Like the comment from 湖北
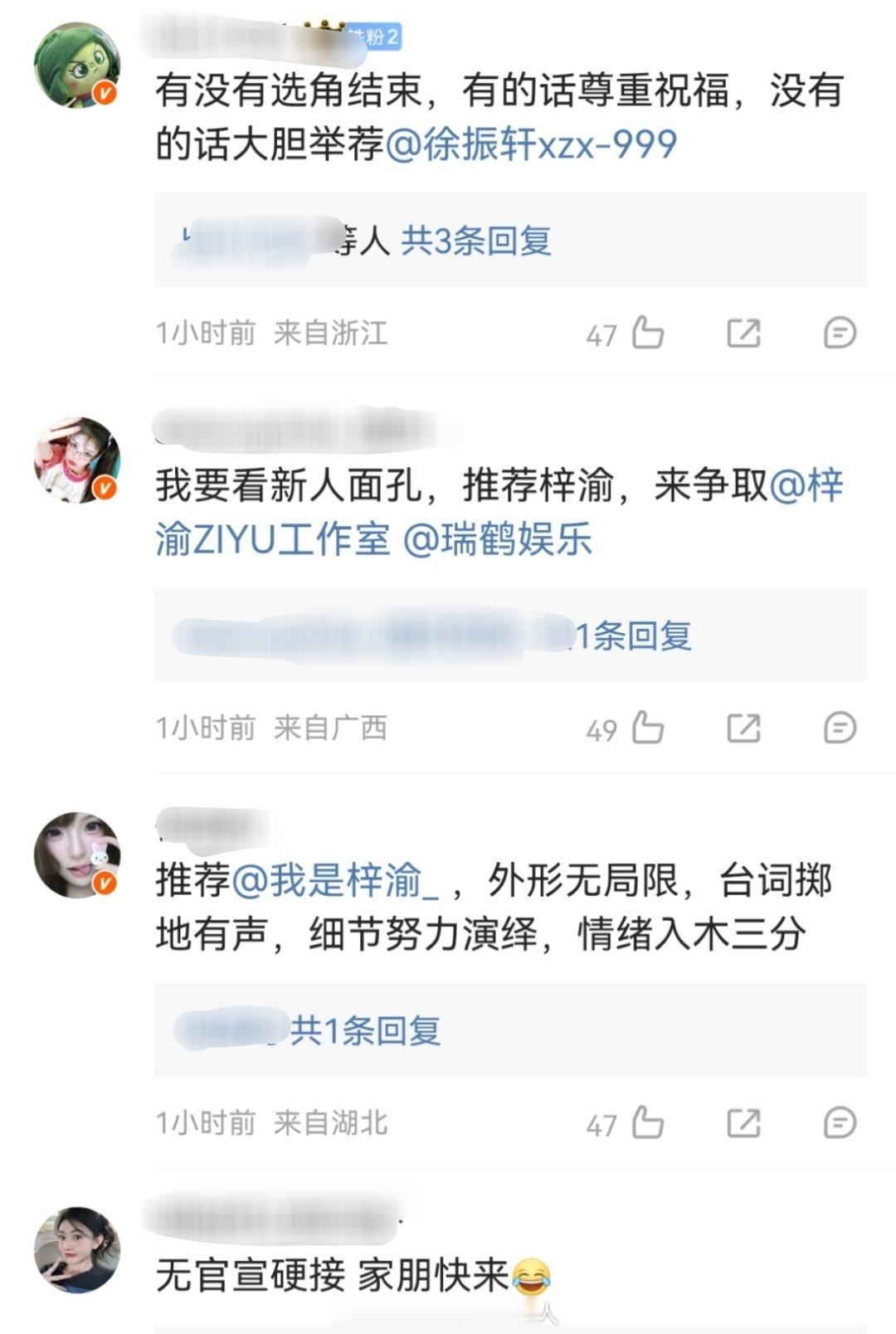This screenshot has width=896, height=1334. pyautogui.click(x=648, y=1123)
